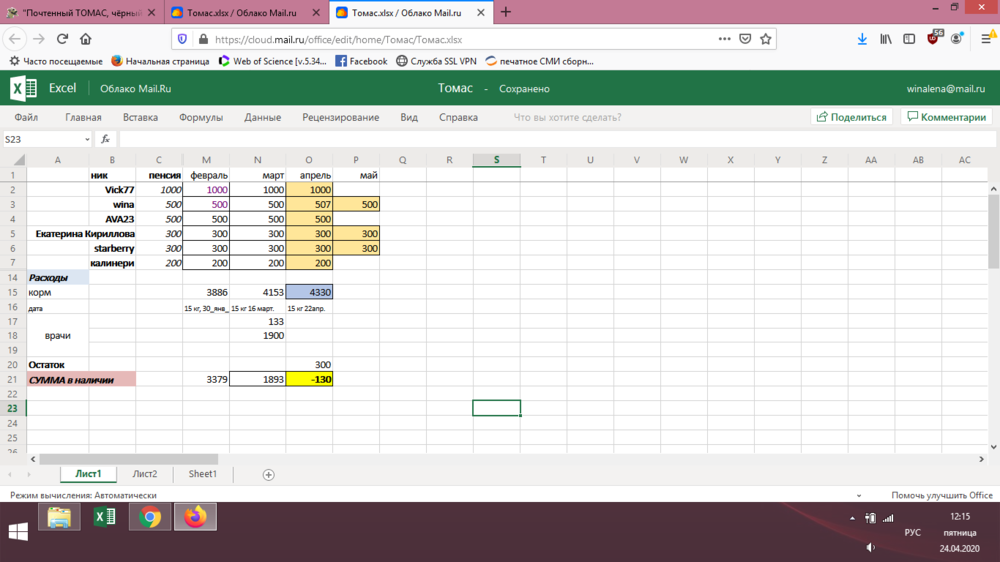Viewport: 1000px width, 562px height.
Task: Bookmark this page with the star icon
Action: pos(766,39)
